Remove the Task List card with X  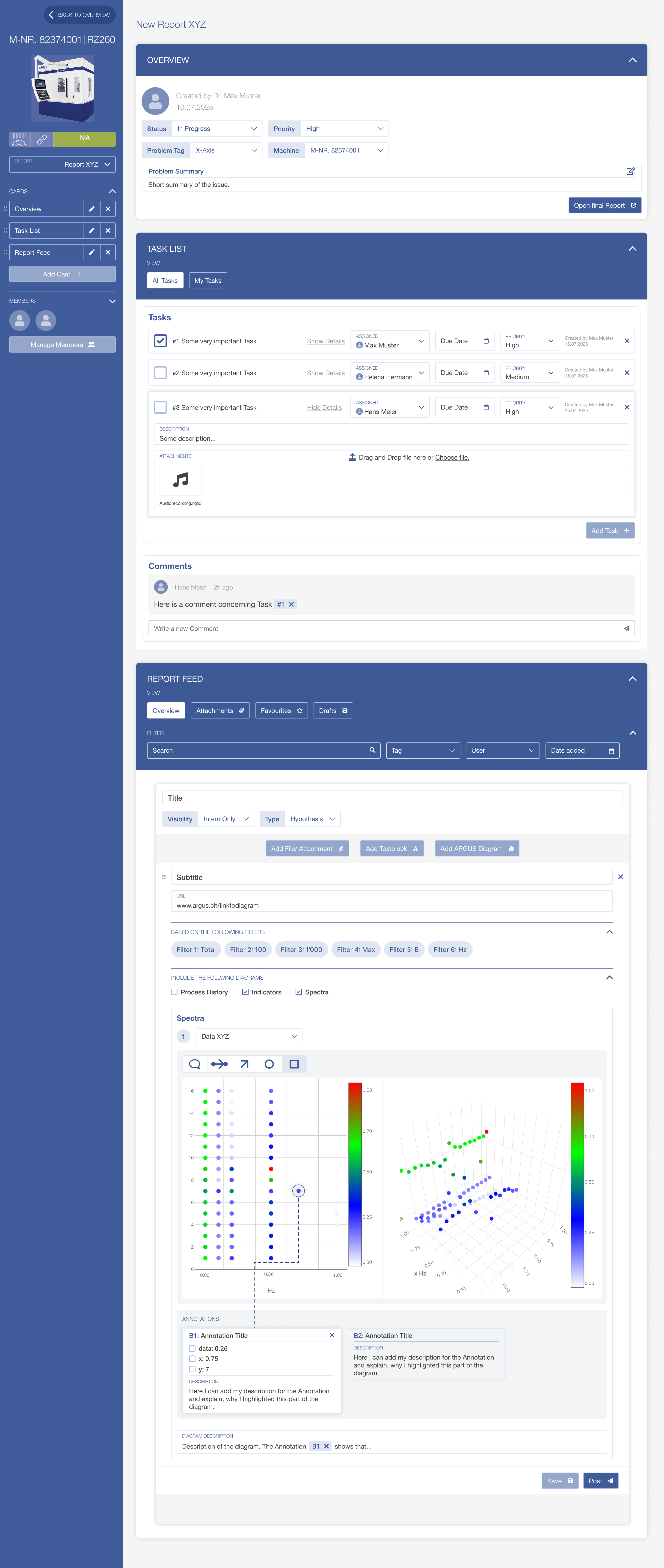pos(108,231)
